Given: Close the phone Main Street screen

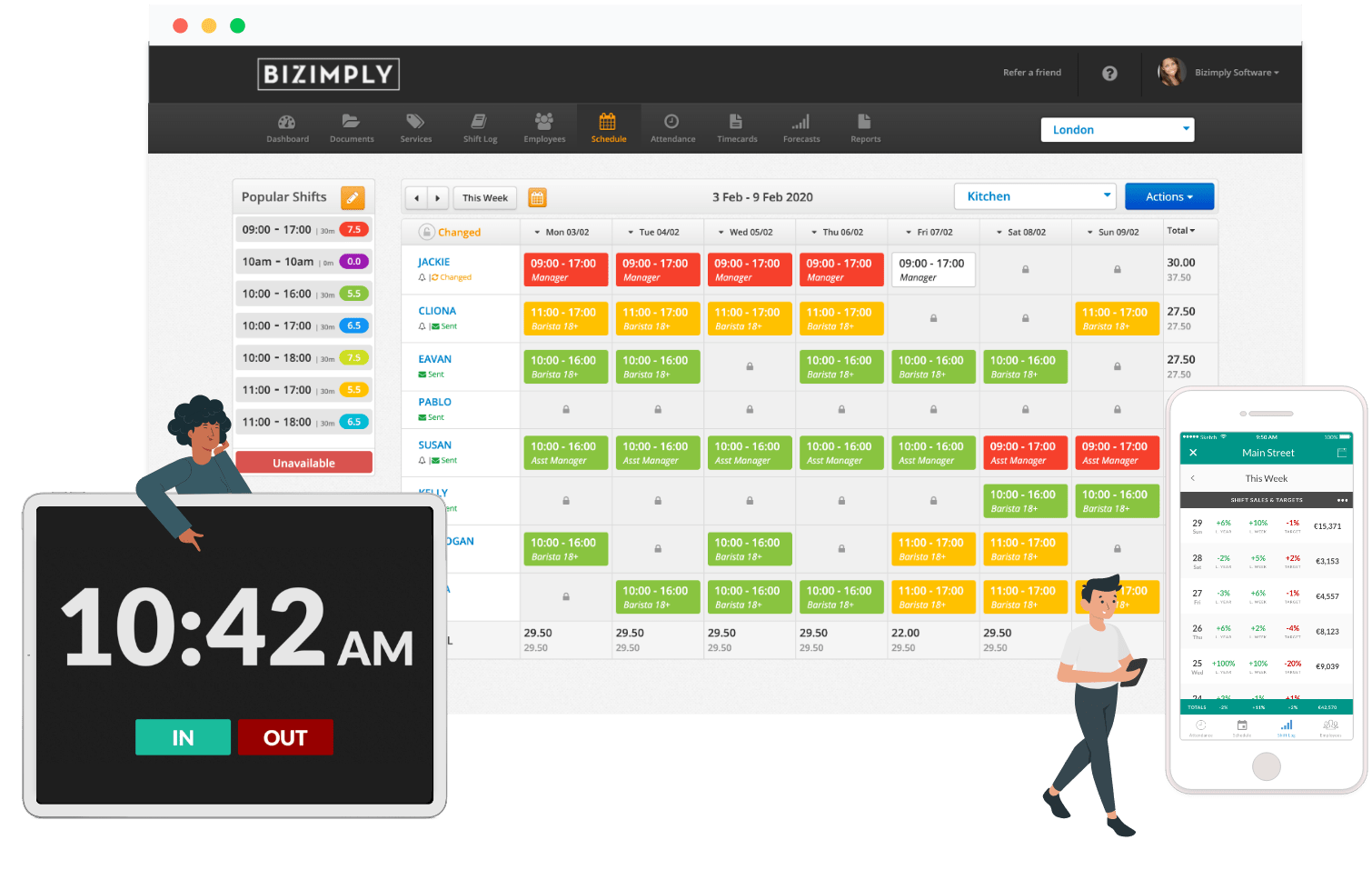Looking at the screenshot, I should 1193,453.
